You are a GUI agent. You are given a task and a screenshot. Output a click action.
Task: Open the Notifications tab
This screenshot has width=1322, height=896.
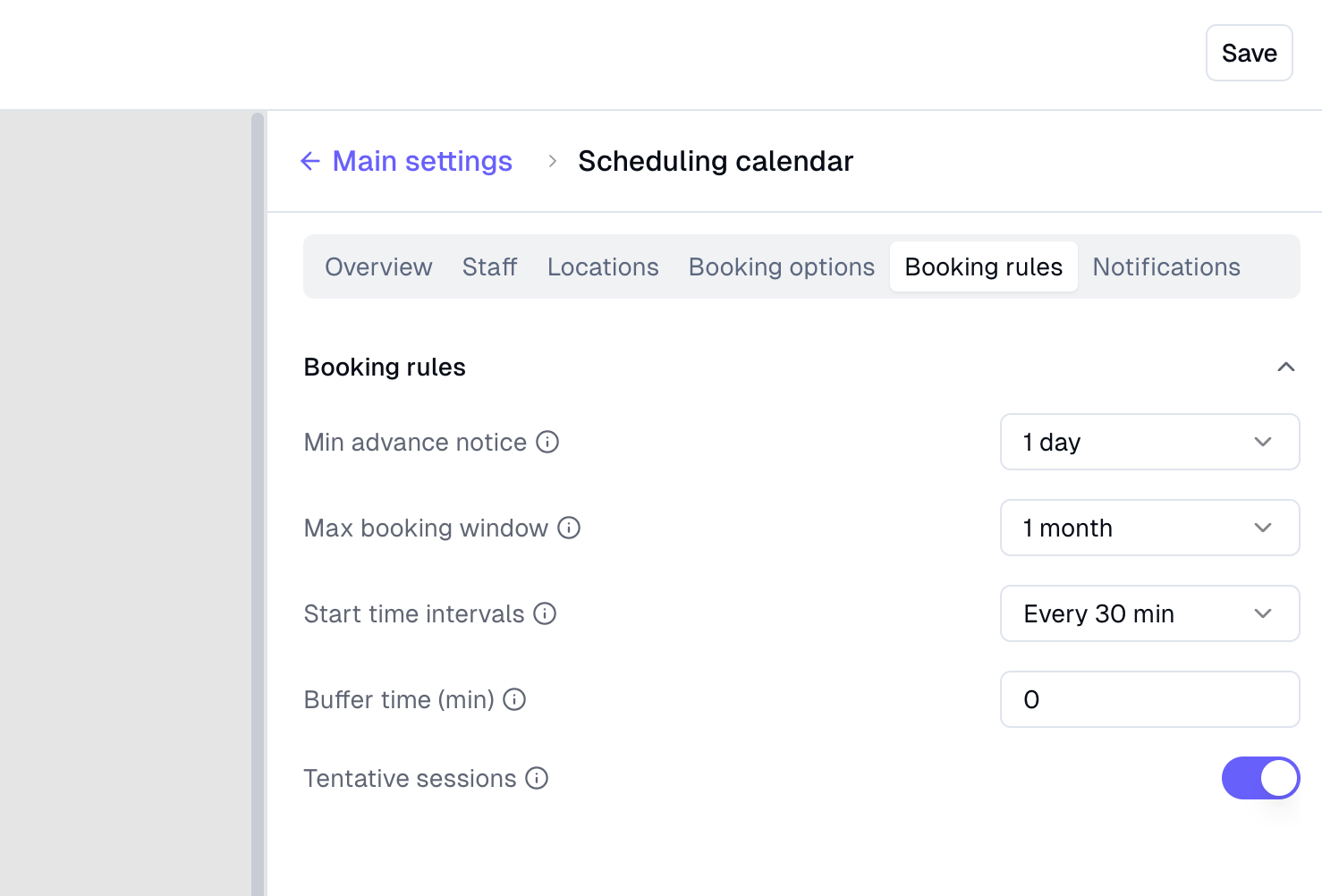coord(1166,266)
